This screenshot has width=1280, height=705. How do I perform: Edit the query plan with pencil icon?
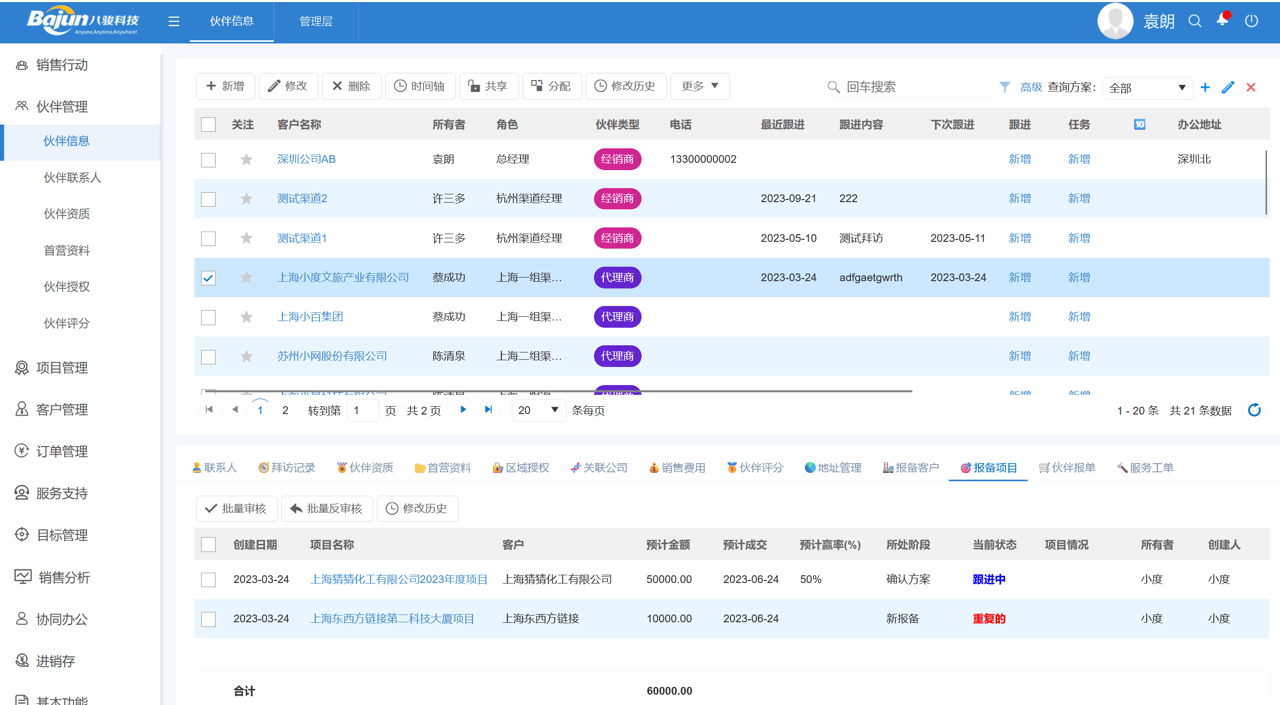click(1227, 88)
